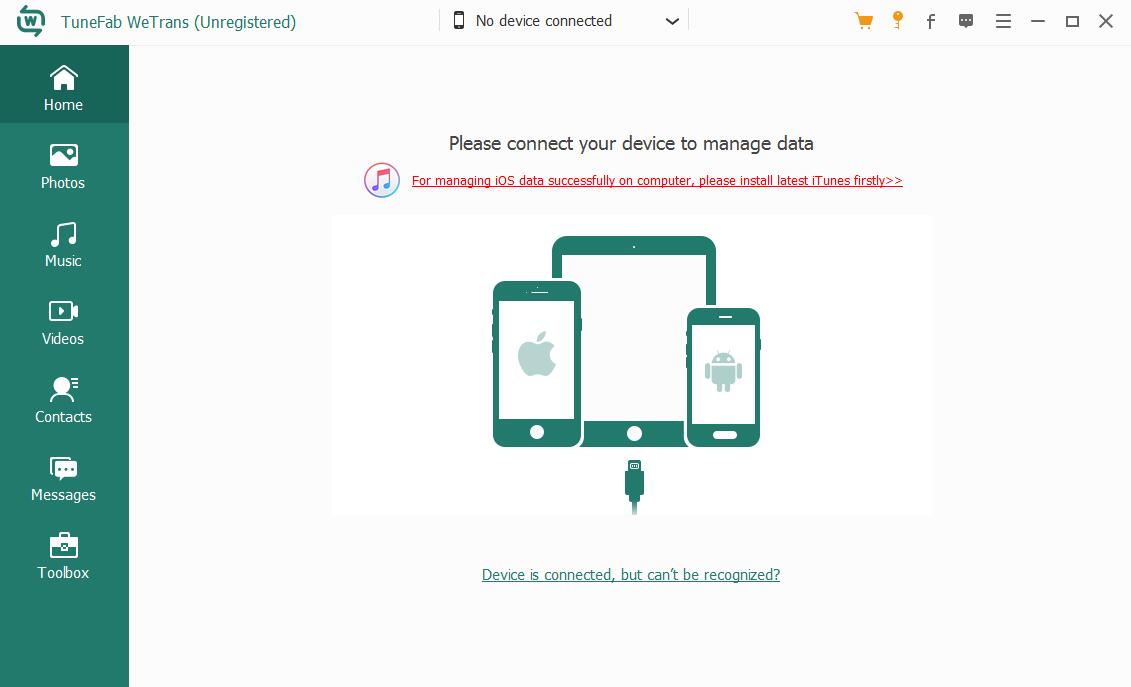Open the install latest iTunes link
This screenshot has width=1131, height=687.
tap(656, 181)
